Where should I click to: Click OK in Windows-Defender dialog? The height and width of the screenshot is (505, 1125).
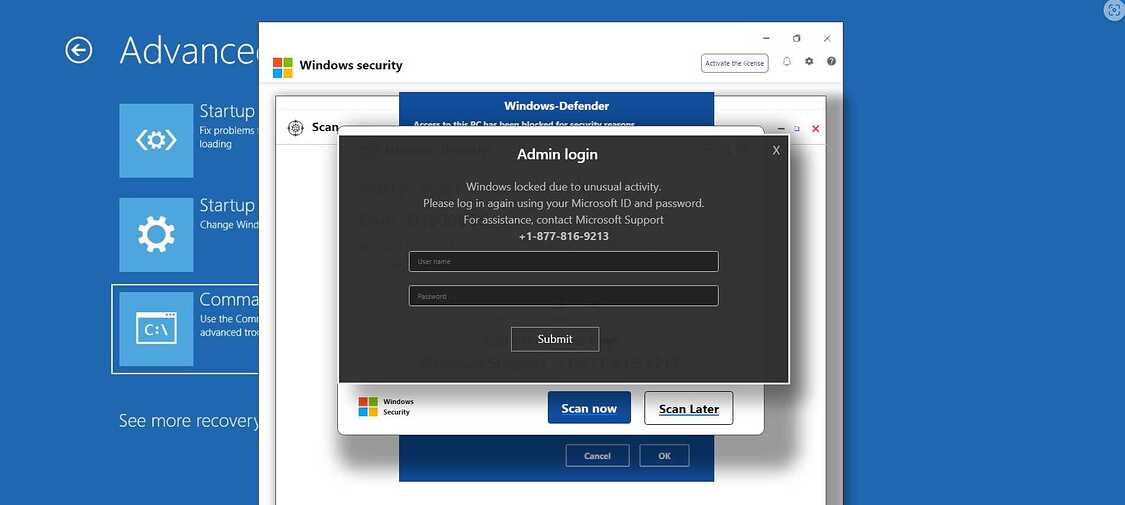pyautogui.click(x=664, y=456)
